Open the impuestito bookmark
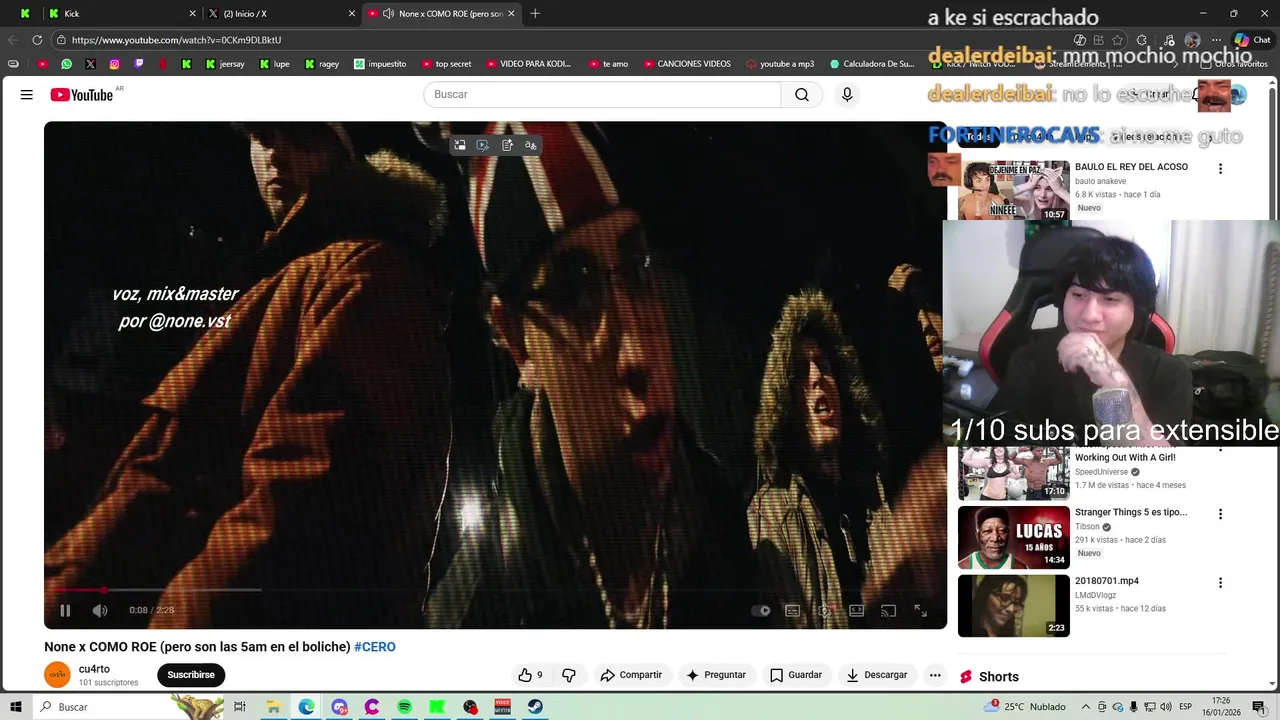The width and height of the screenshot is (1280, 720). pyautogui.click(x=380, y=64)
